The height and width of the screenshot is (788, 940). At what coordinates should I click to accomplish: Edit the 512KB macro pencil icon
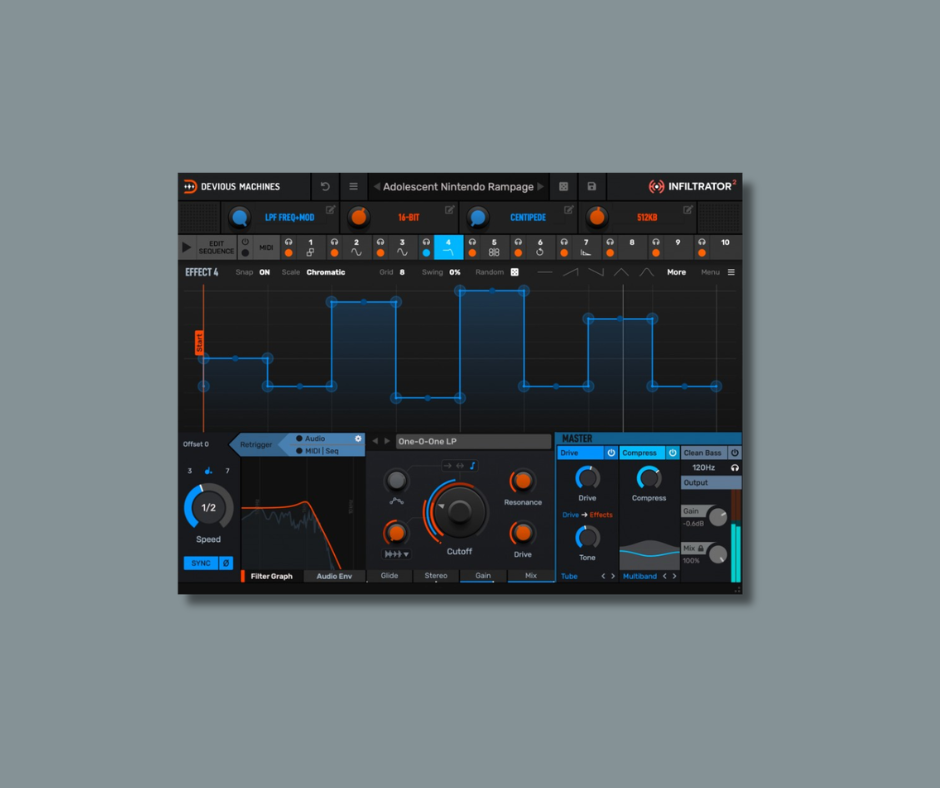coord(688,209)
